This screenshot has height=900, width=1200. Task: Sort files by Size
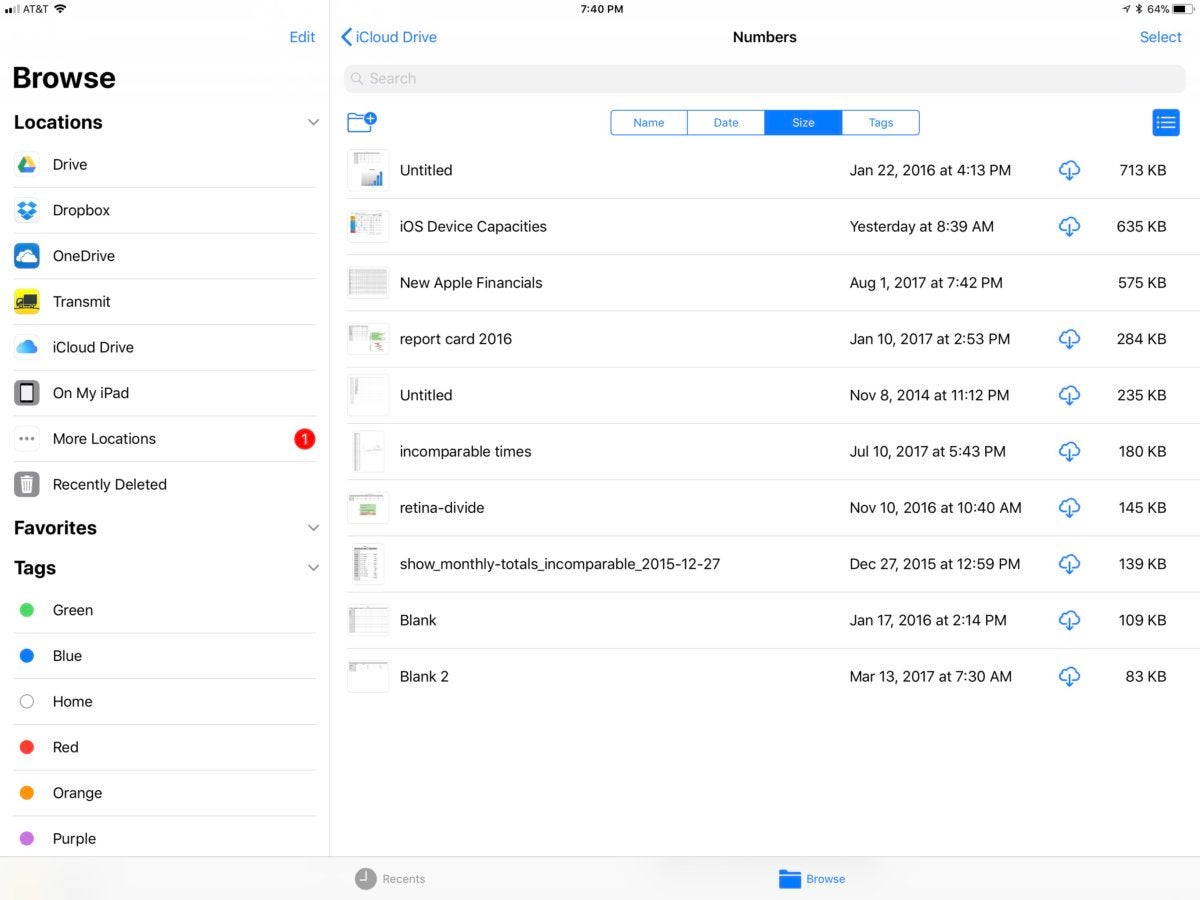804,123
